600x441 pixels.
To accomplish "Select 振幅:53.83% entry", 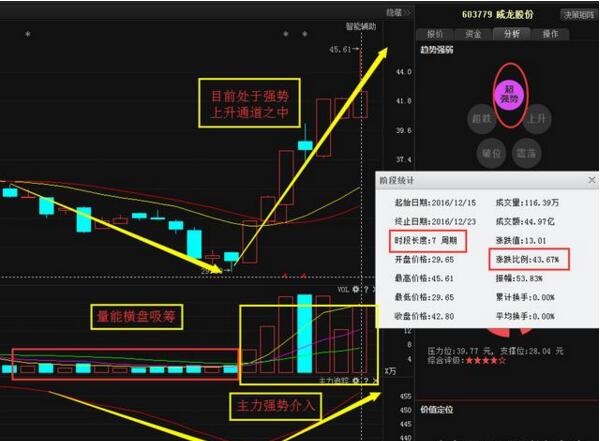I will [x=519, y=278].
